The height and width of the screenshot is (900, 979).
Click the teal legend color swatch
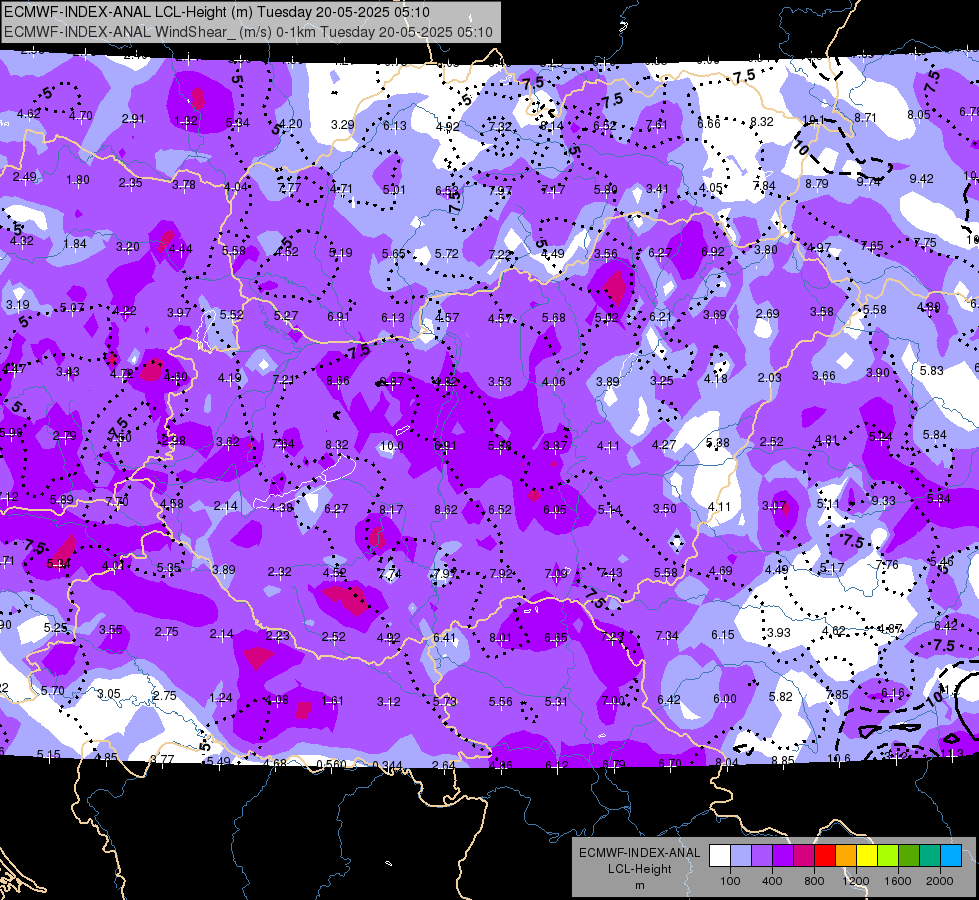pos(930,856)
